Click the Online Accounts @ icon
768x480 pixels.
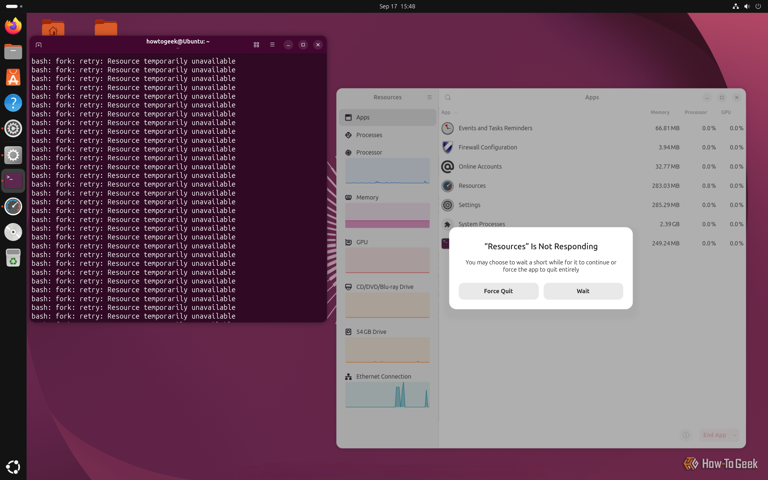(447, 167)
